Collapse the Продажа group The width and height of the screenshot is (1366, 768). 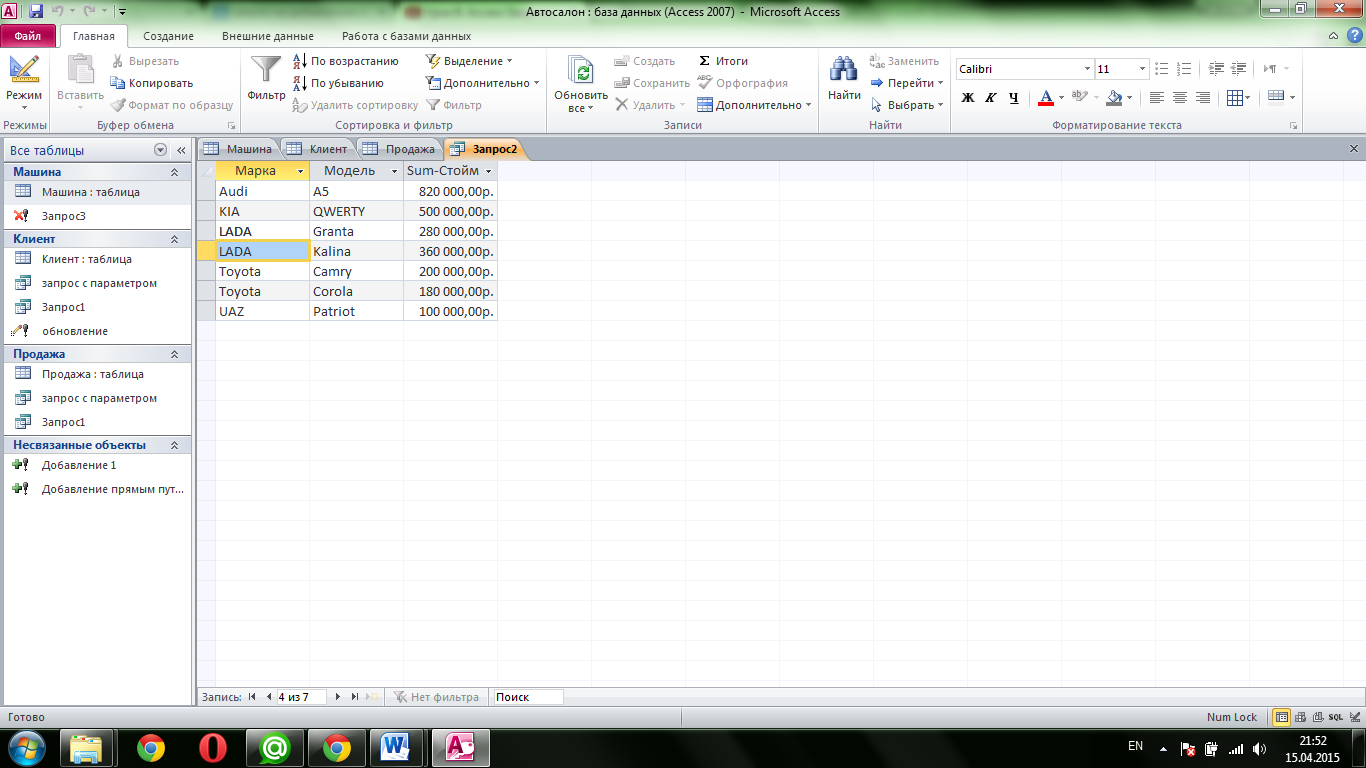(174, 354)
